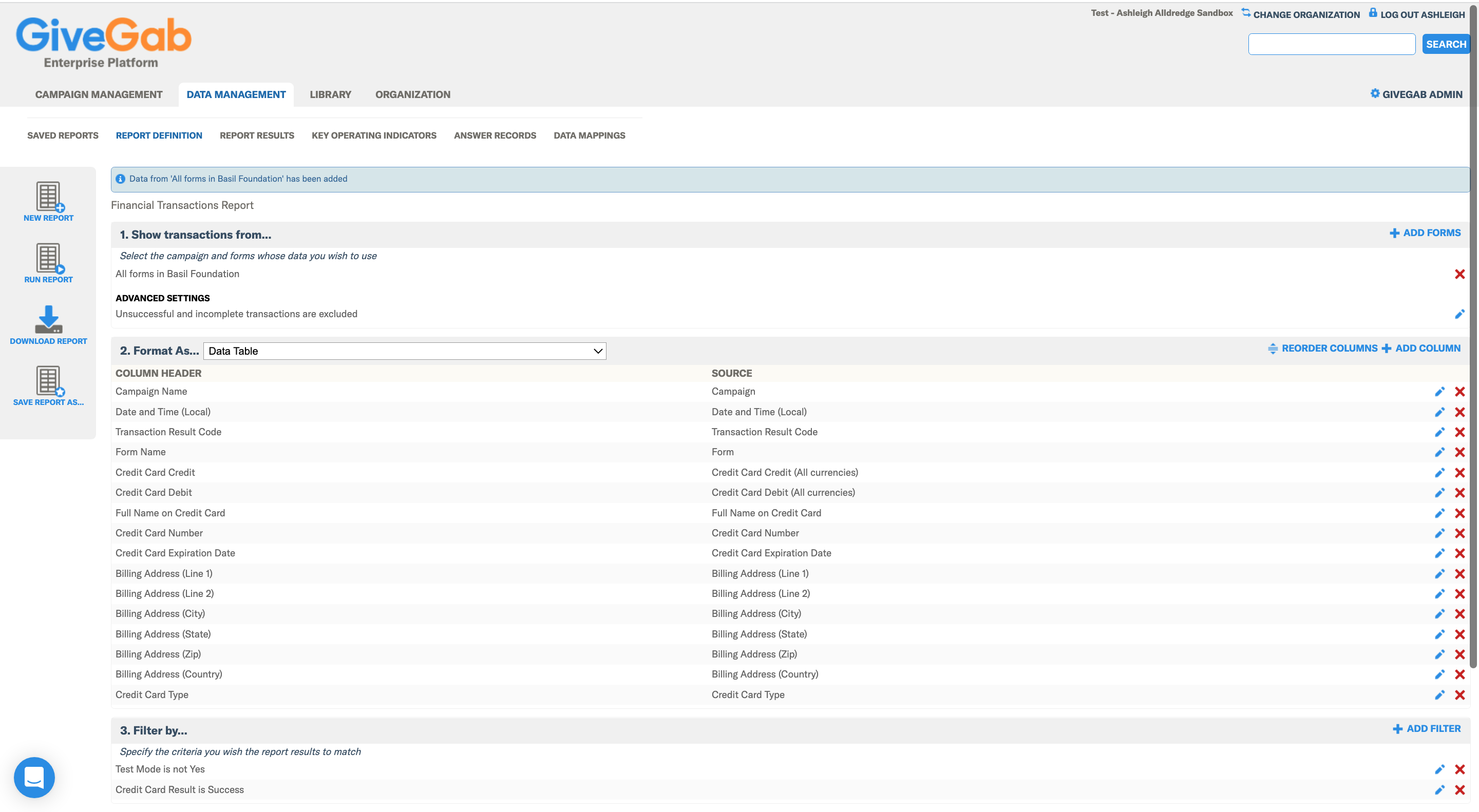Click the search input field
The height and width of the screenshot is (812, 1479).
pos(1332,44)
